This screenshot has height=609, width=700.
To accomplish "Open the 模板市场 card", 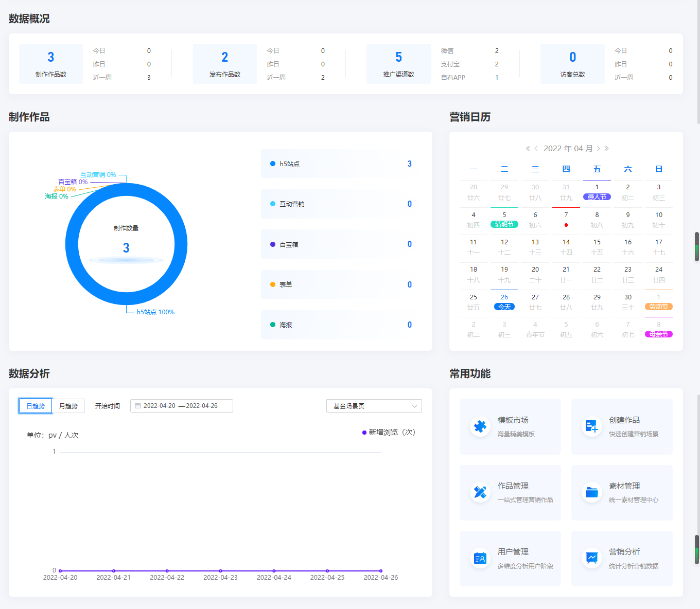I will point(510,426).
